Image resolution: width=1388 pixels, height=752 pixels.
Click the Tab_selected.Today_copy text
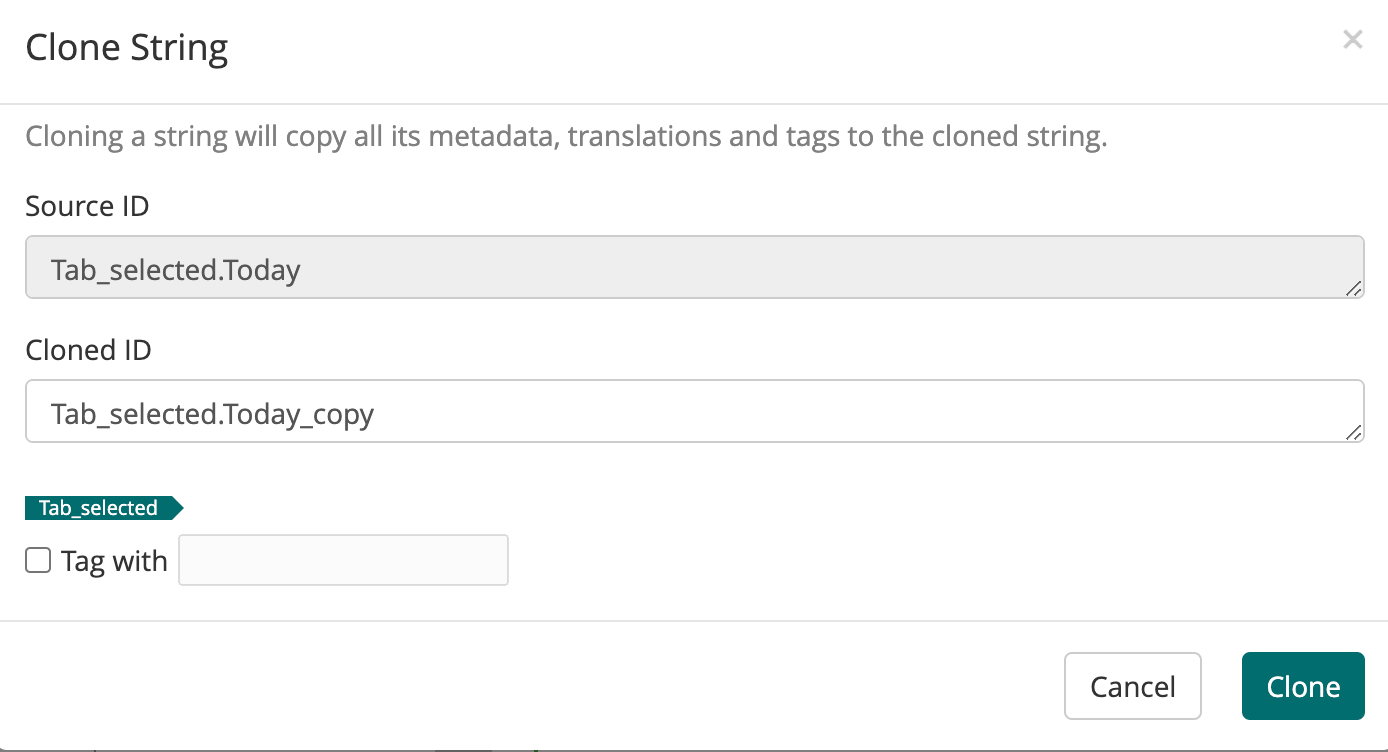(x=212, y=413)
